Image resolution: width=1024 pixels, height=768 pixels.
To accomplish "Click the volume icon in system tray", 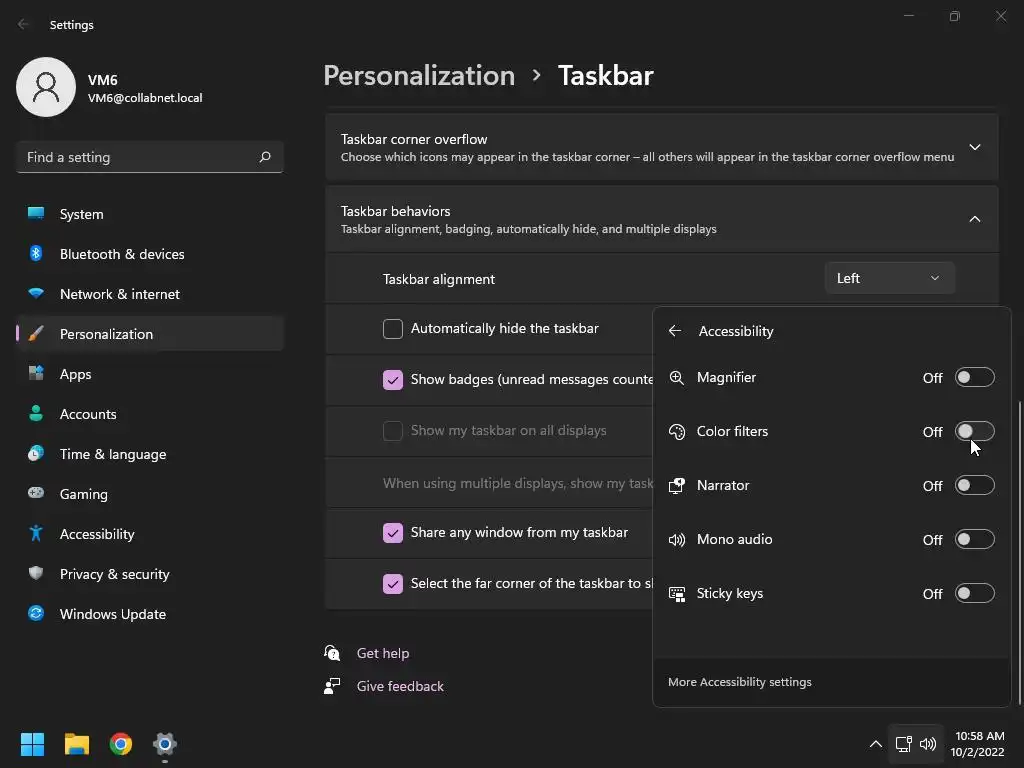I will 928,744.
